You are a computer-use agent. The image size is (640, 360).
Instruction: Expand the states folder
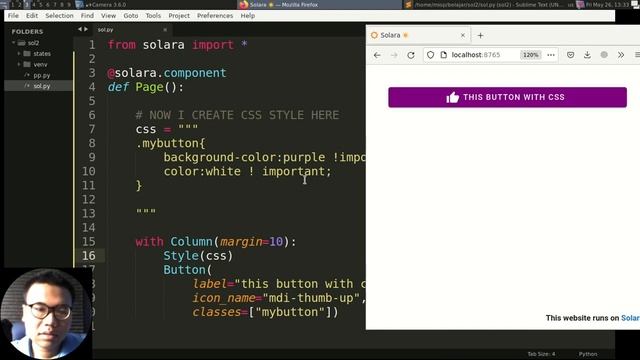tap(19, 53)
